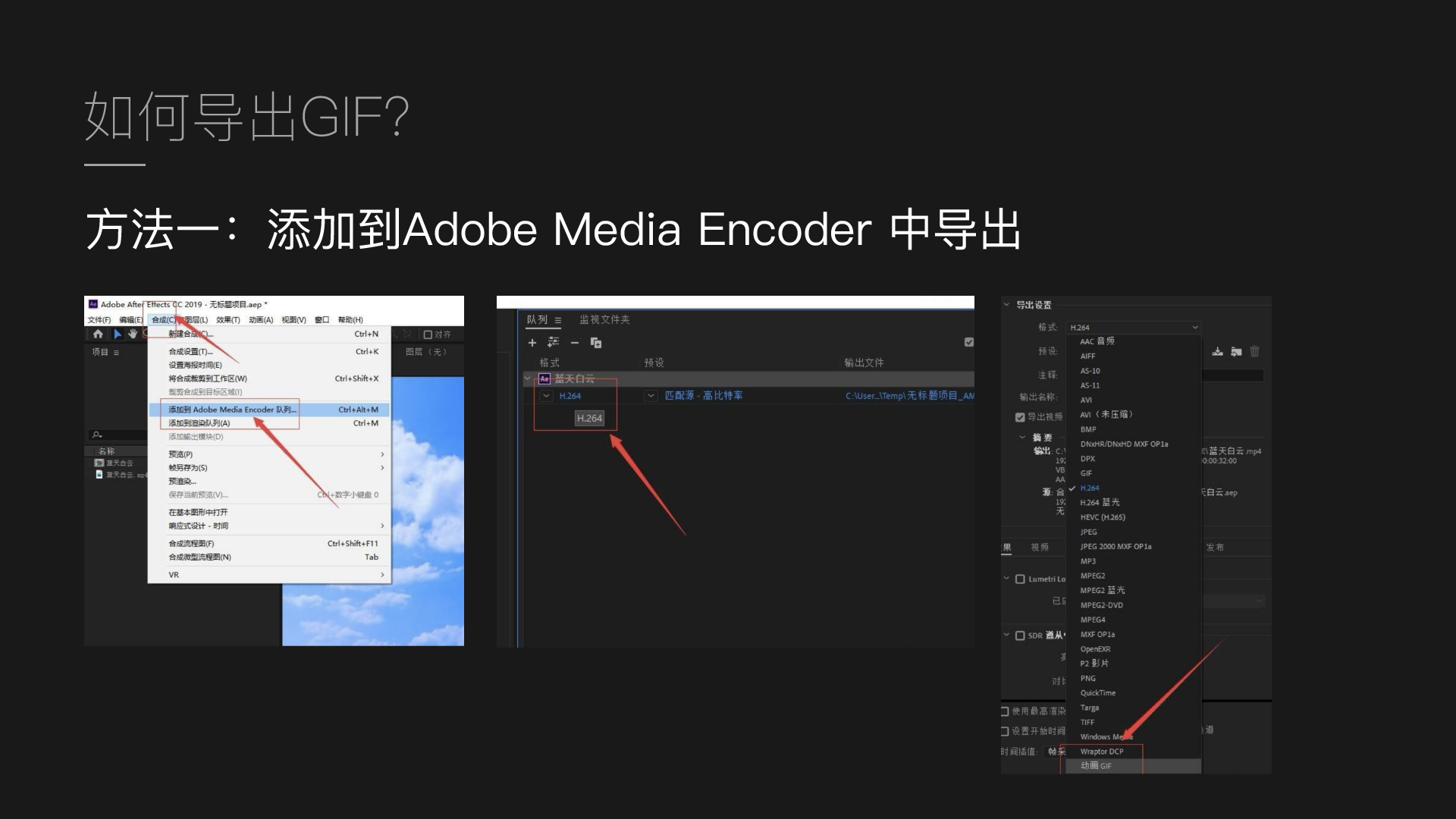Open the preset chevron beside 匹配源 - 高比特率

pyautogui.click(x=651, y=396)
